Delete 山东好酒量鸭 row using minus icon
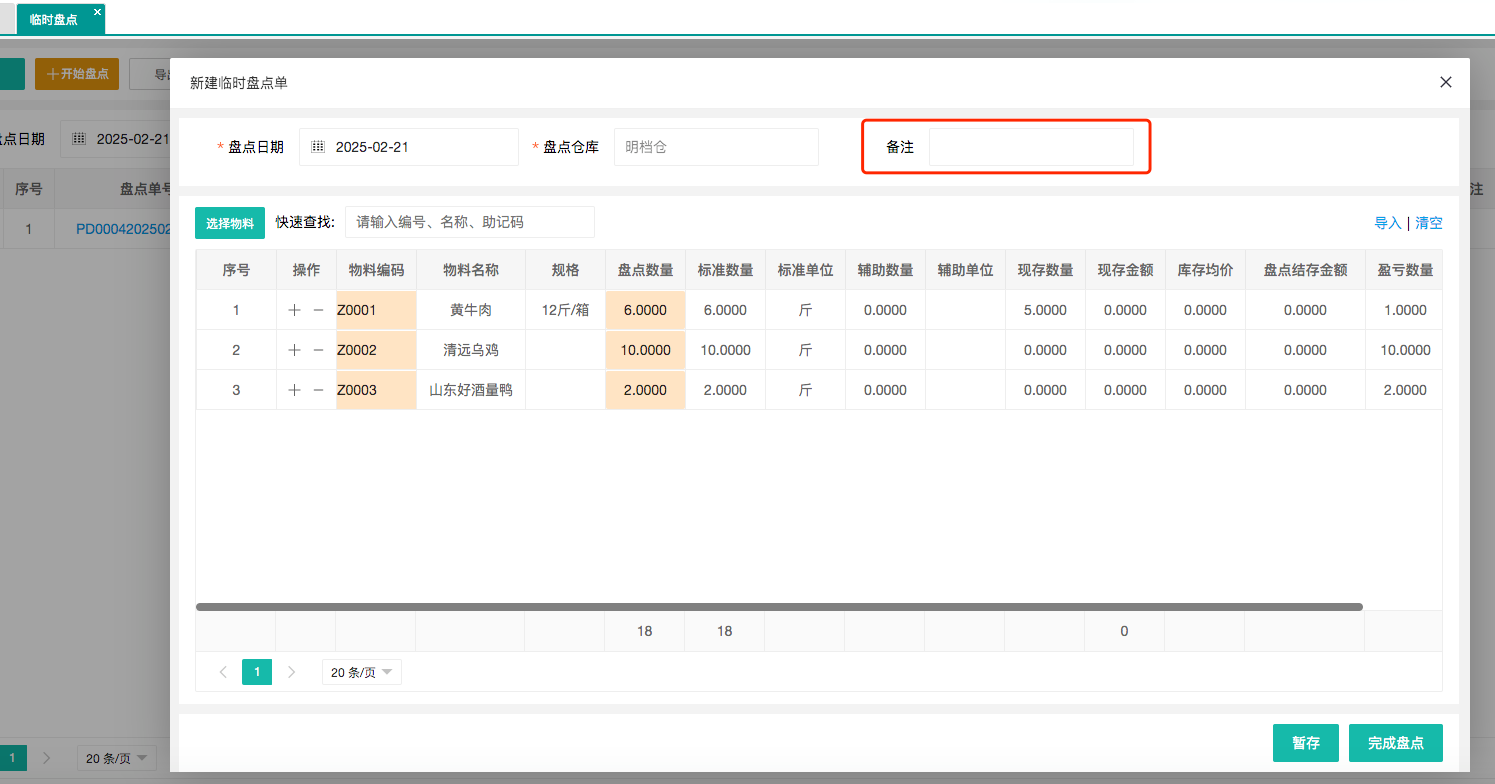 (x=318, y=390)
